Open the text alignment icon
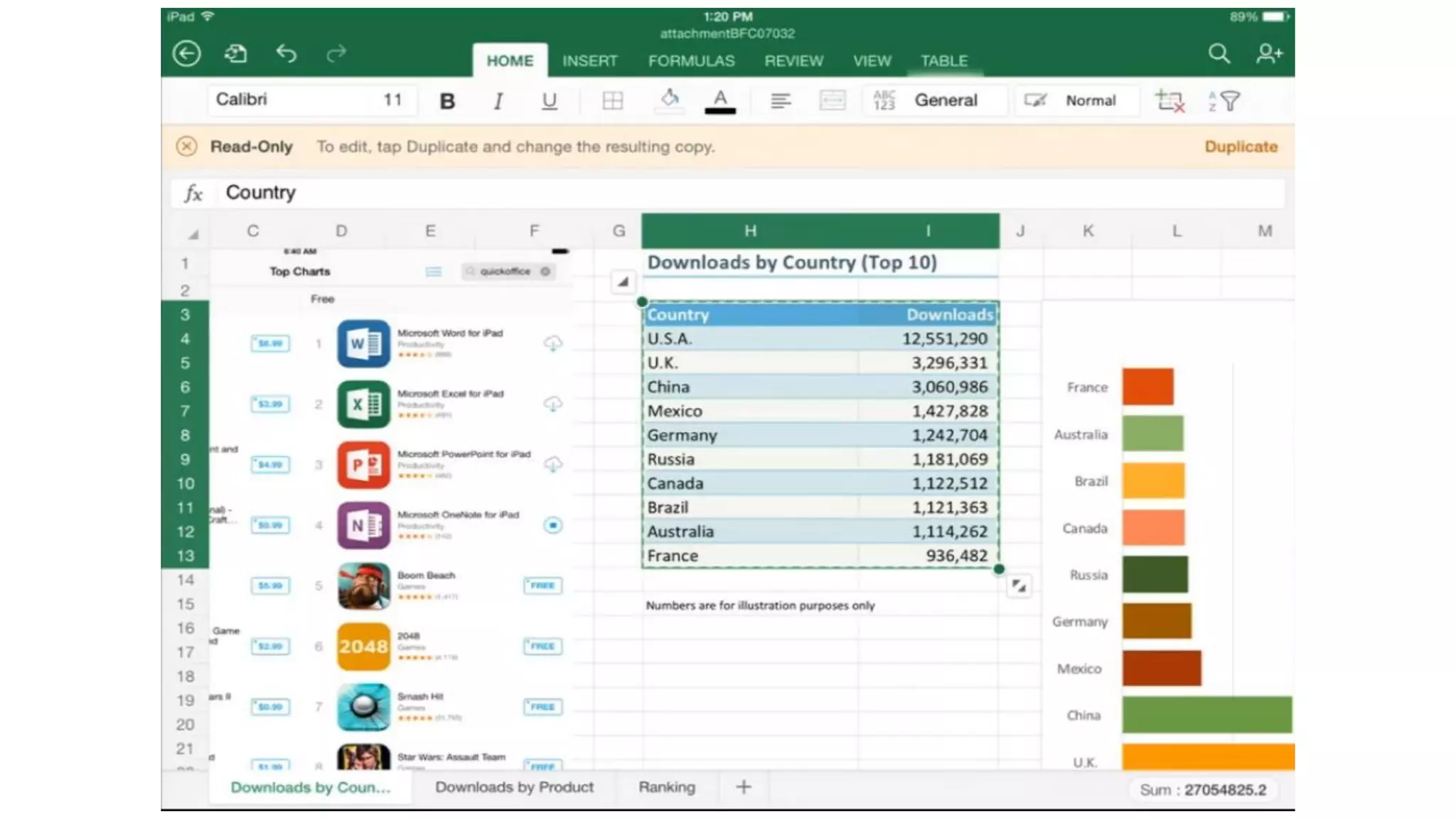This screenshot has height=819, width=1456. (x=780, y=101)
